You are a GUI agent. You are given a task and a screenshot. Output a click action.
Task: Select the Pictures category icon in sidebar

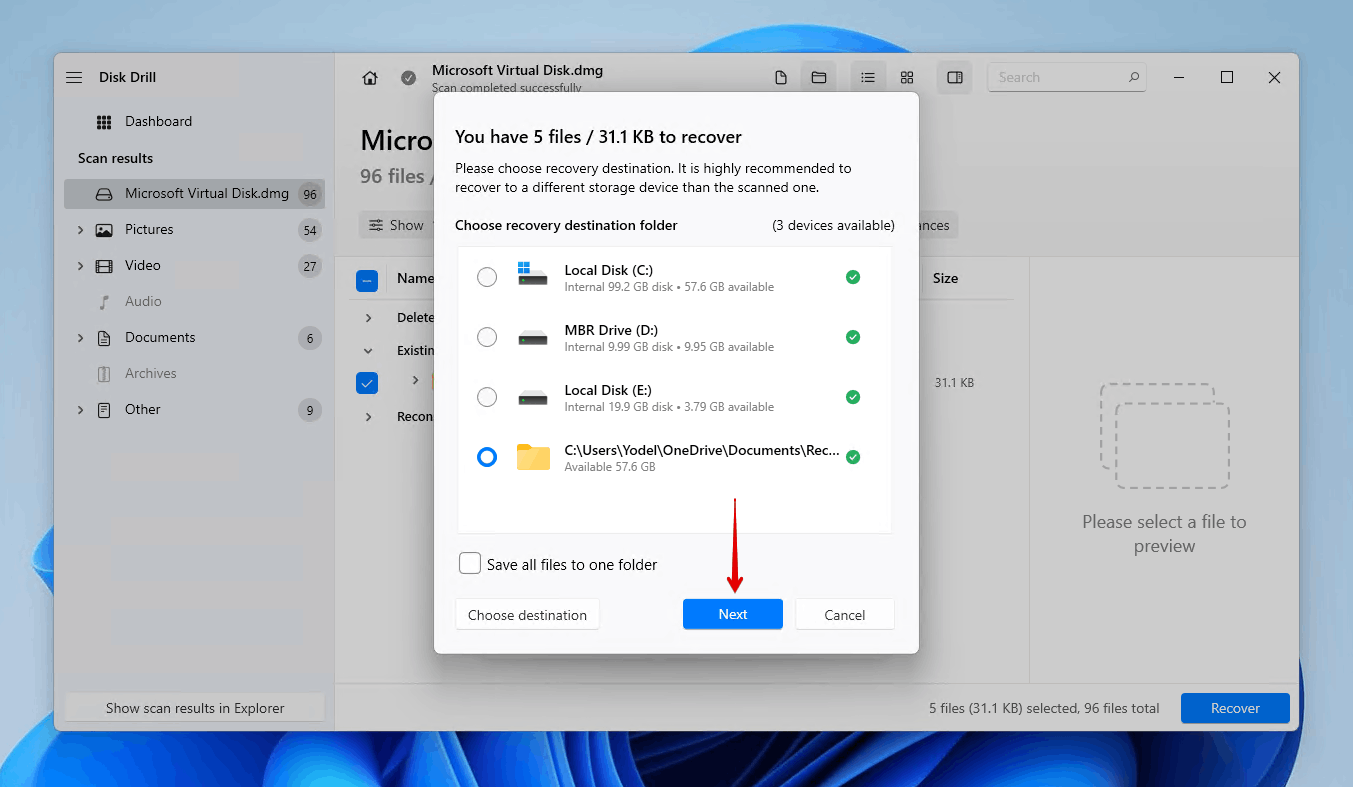coord(105,229)
